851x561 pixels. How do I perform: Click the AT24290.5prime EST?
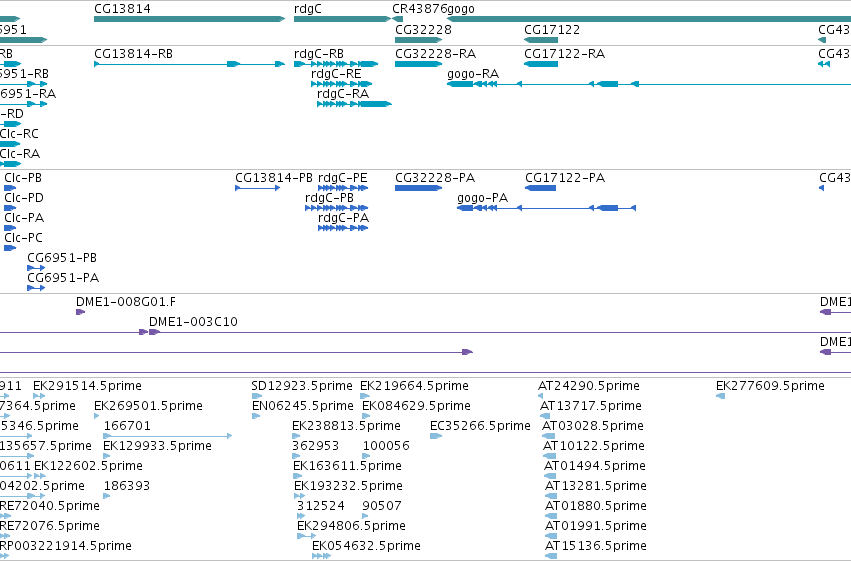pyautogui.click(x=541, y=396)
